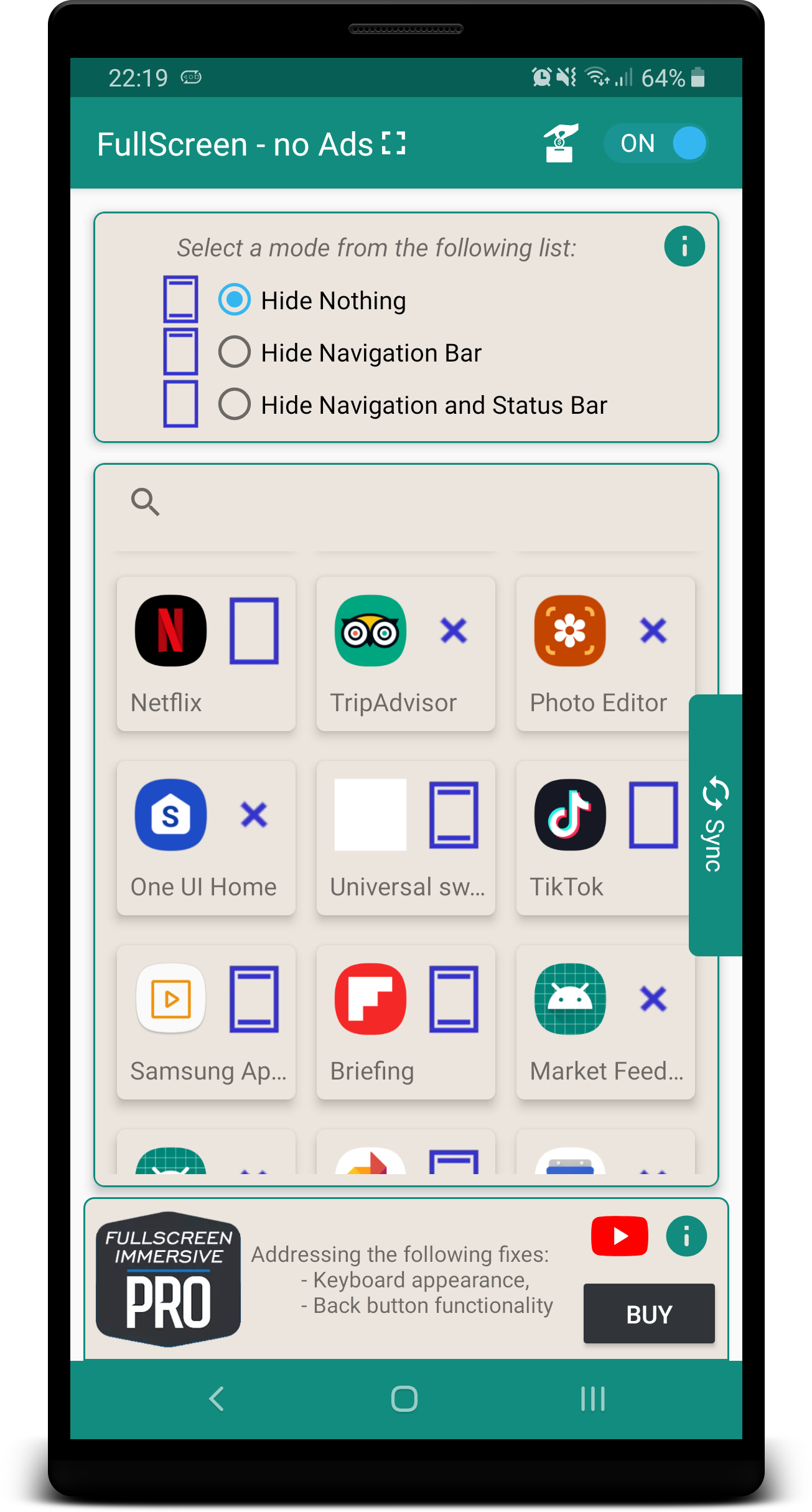Focus the app search field
This screenshot has width=812, height=1512.
click(406, 503)
